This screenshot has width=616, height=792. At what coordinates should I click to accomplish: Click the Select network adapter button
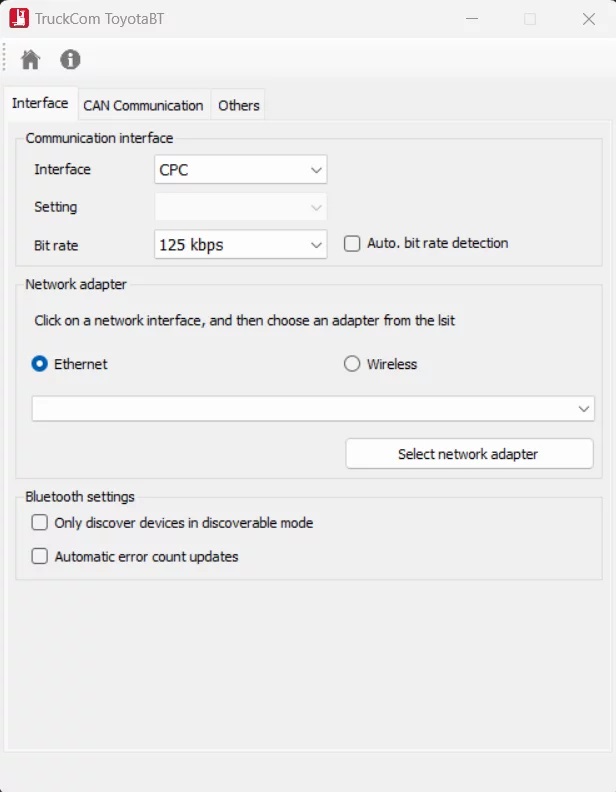(x=470, y=454)
